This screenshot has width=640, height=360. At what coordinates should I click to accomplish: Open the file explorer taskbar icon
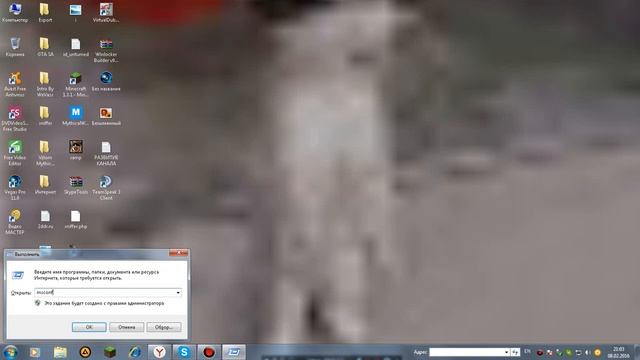point(60,352)
